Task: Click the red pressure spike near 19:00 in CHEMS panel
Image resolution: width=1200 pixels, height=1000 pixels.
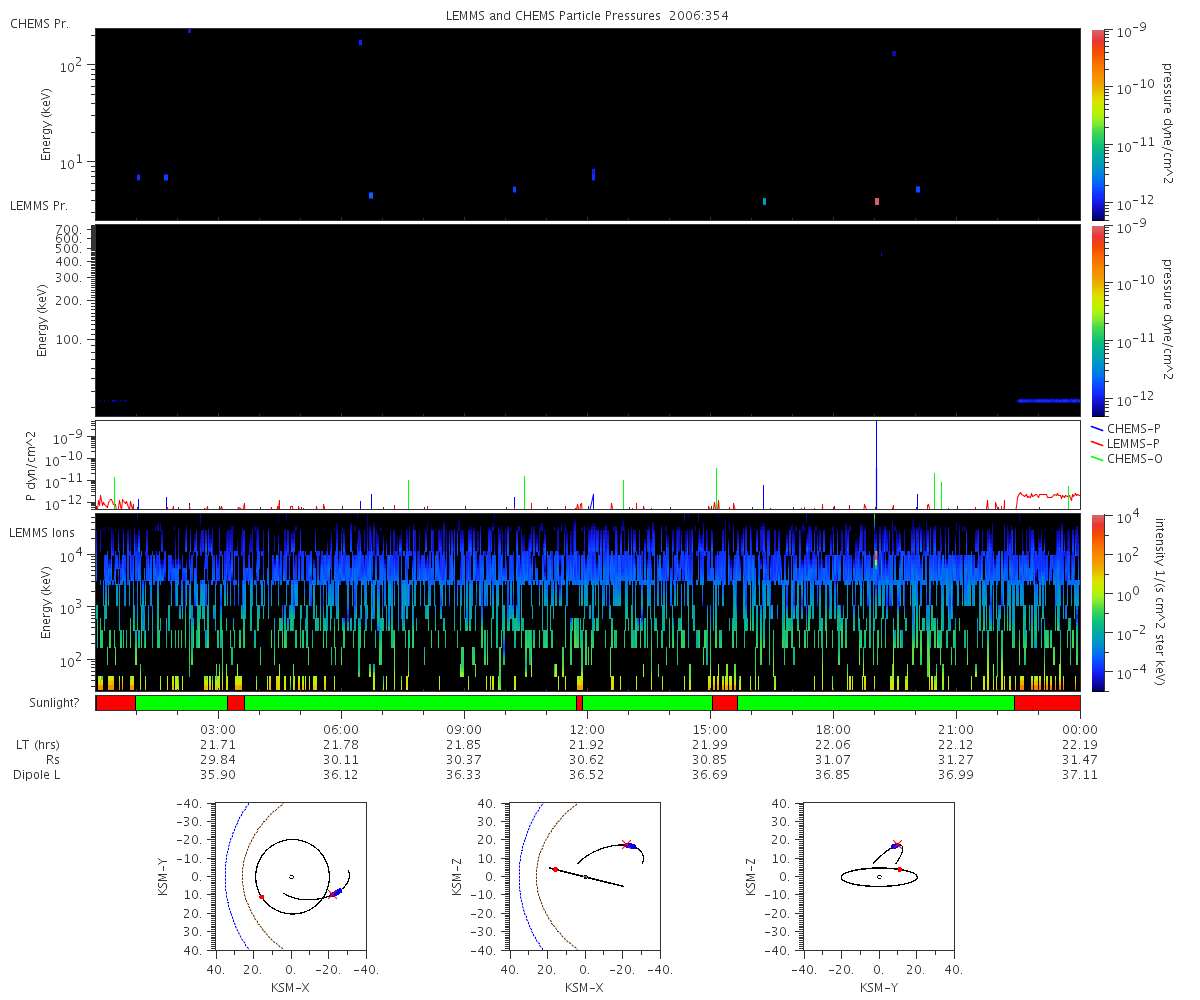Action: pos(877,201)
